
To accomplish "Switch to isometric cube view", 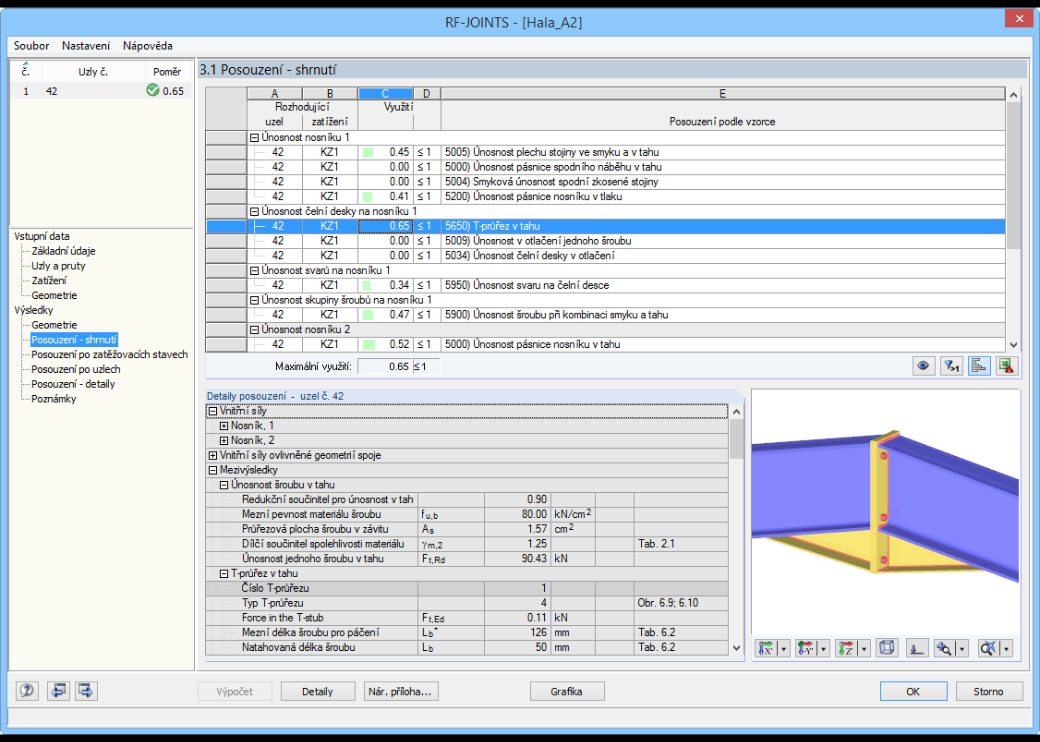I will [887, 649].
